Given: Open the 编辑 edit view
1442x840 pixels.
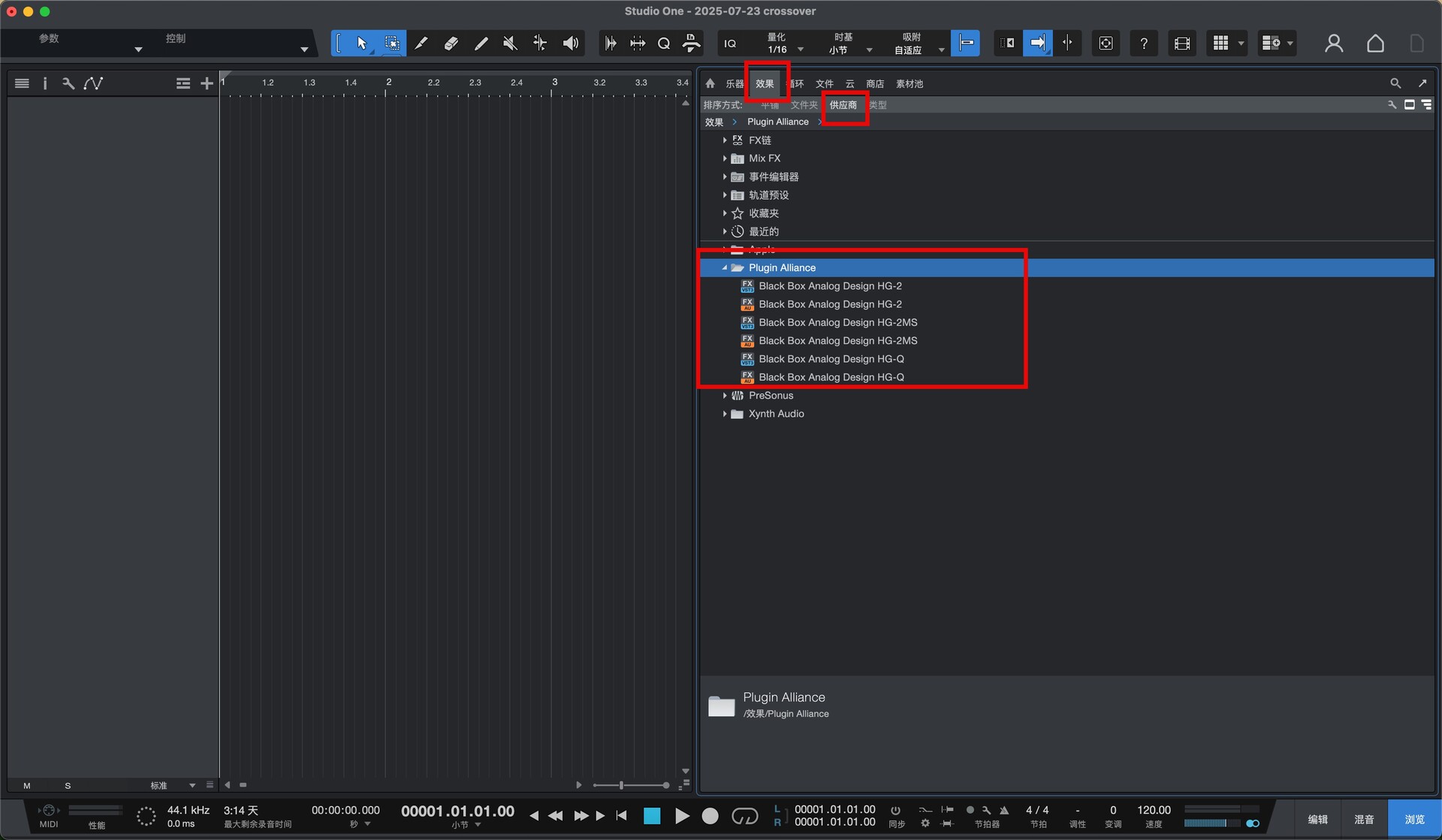Looking at the screenshot, I should point(1317,819).
